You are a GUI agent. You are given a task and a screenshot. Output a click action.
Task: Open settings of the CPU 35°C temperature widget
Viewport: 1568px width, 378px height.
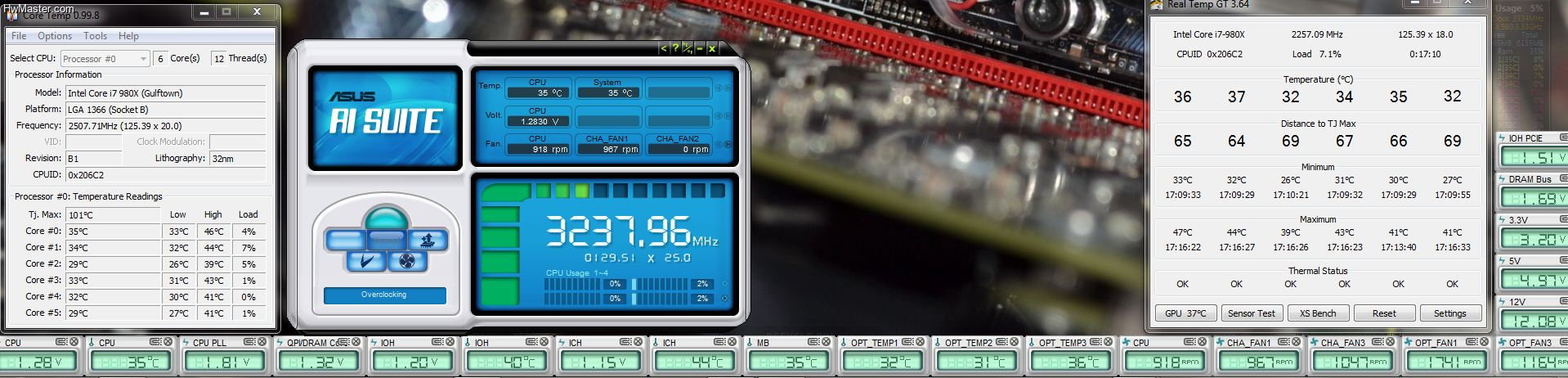pyautogui.click(x=155, y=342)
